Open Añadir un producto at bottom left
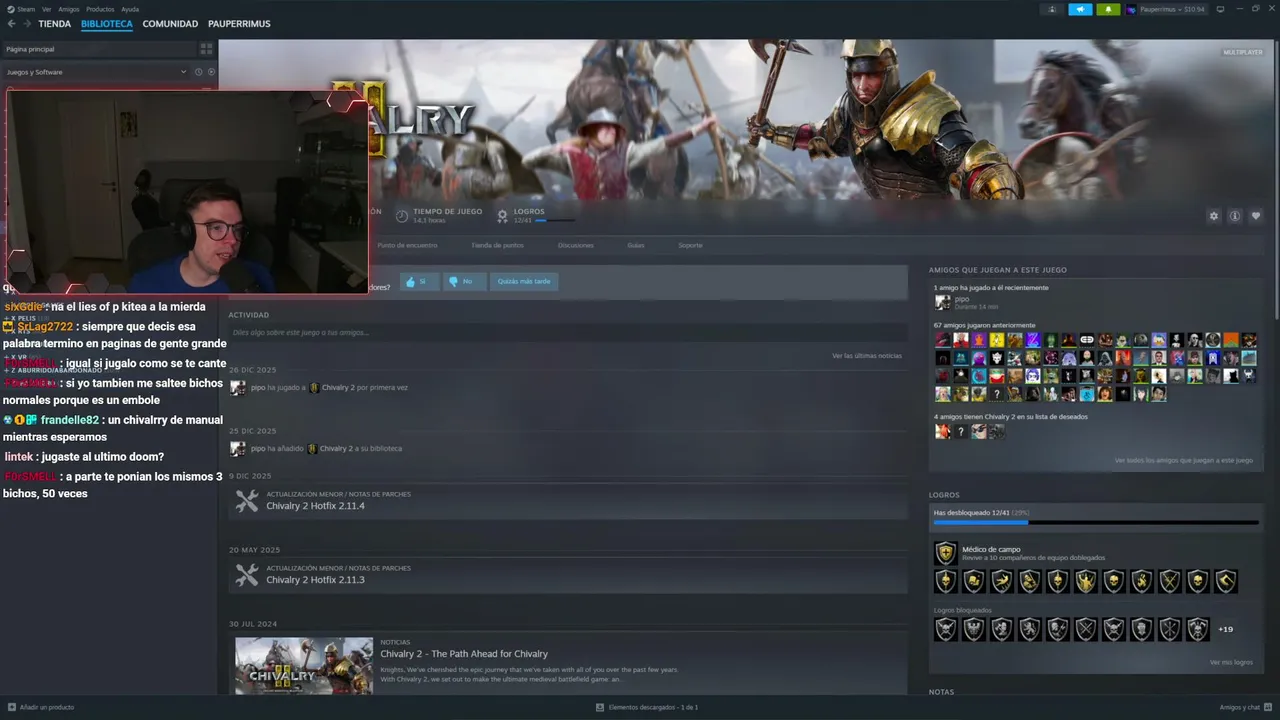Screen dimensions: 1280x720 (x=41, y=707)
